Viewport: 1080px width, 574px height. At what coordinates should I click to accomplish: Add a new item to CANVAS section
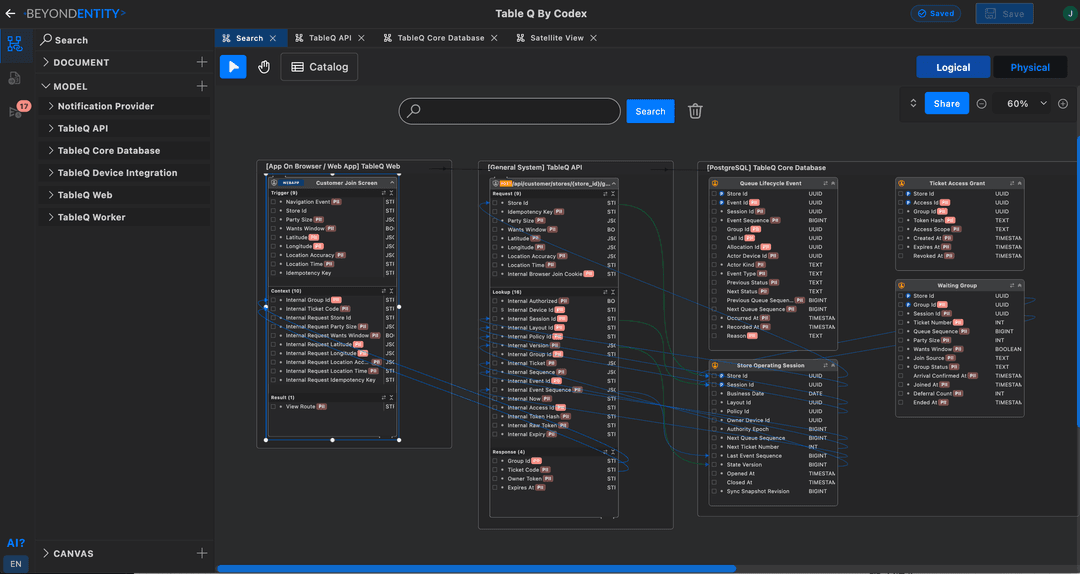[202, 553]
